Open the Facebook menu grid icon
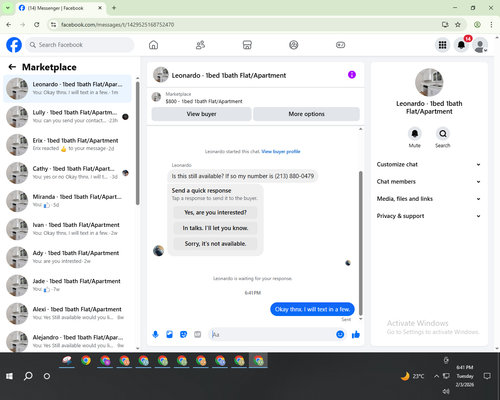Viewport: 500px width, 400px height. click(442, 45)
